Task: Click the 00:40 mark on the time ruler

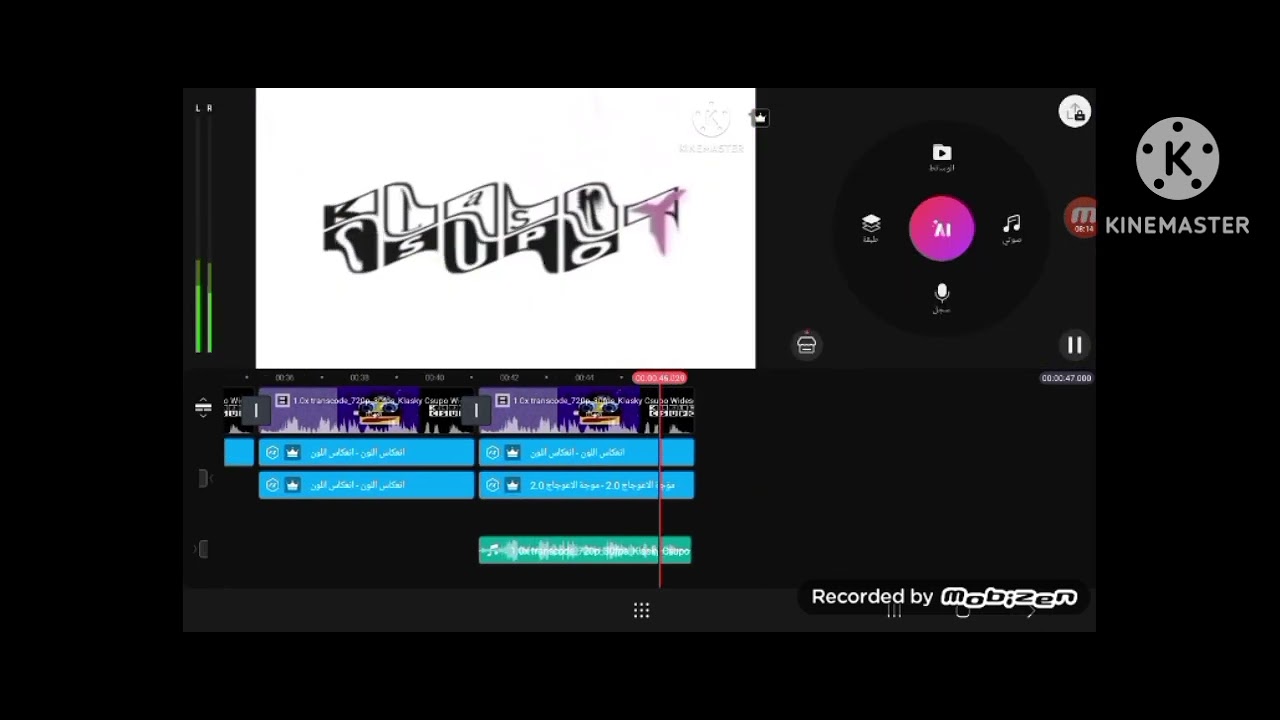Action: [434, 378]
